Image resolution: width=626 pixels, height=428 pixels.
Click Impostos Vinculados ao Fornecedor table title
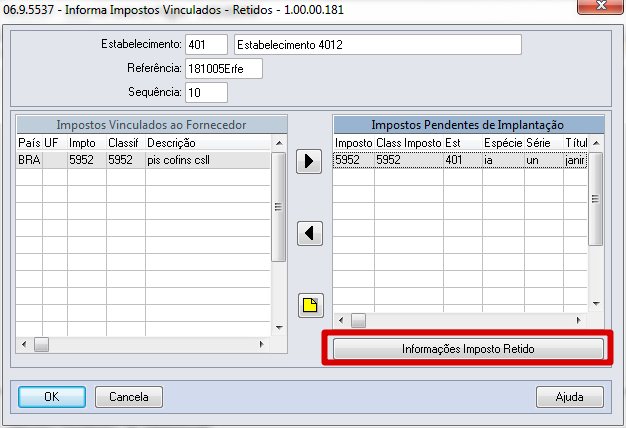pos(151,125)
